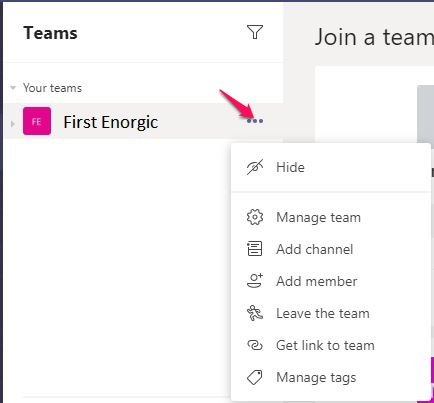This screenshot has width=434, height=403.
Task: Choose Hide from the context menu
Action: [331, 167]
